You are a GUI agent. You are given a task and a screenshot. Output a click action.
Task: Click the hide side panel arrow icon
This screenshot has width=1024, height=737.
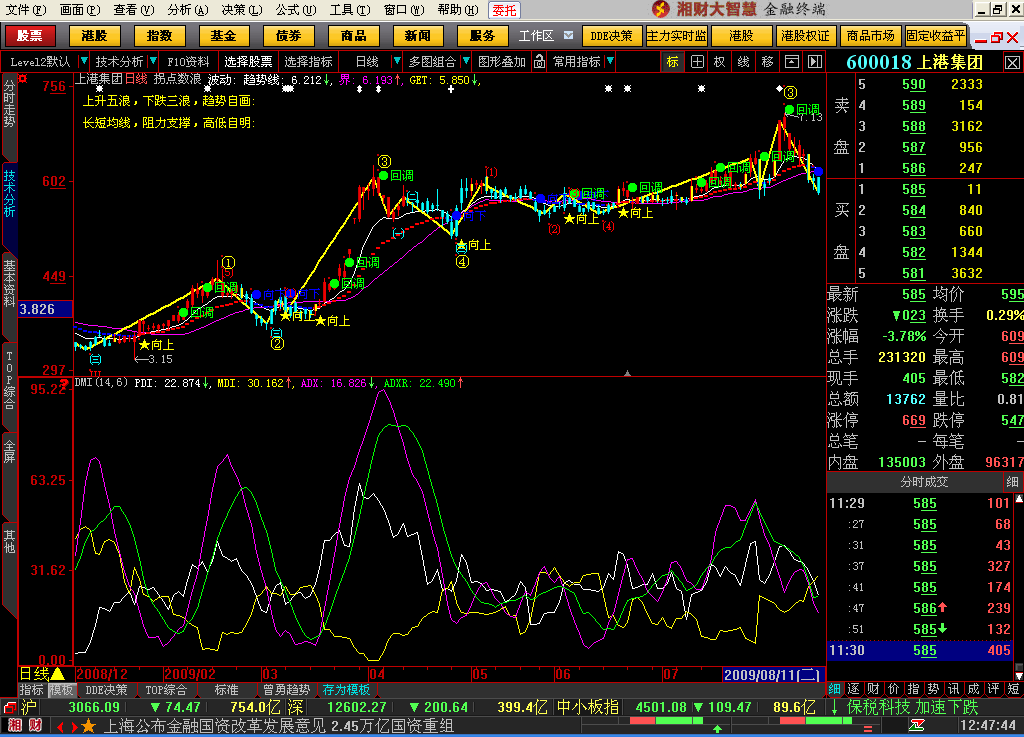click(x=815, y=62)
